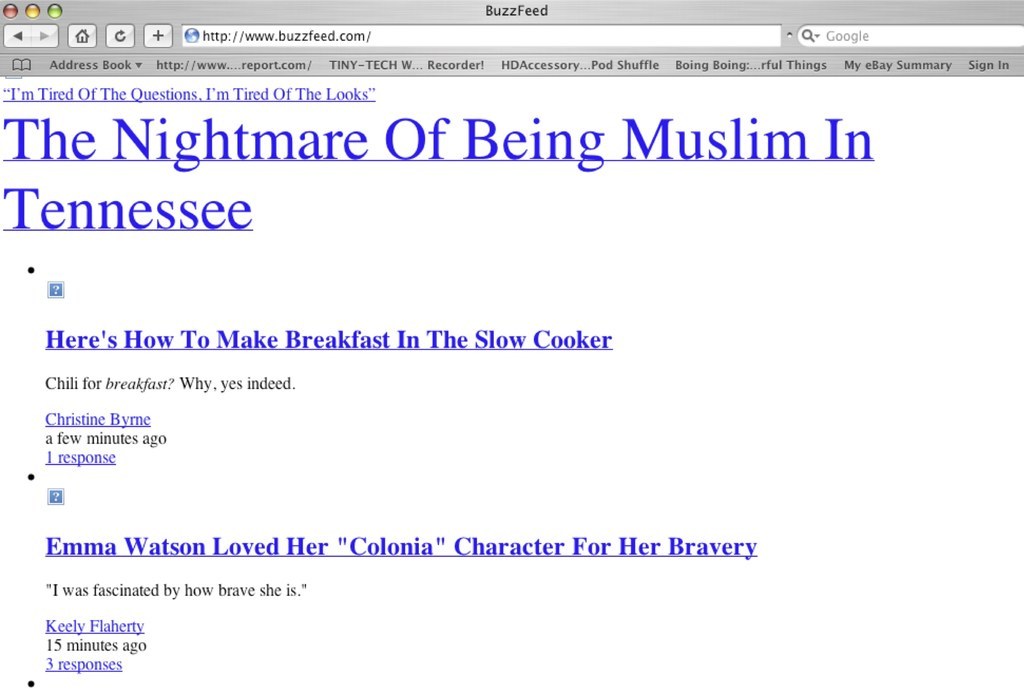Open the Emma Watson "Colonia" article link
The height and width of the screenshot is (694, 1024).
pyautogui.click(x=401, y=546)
